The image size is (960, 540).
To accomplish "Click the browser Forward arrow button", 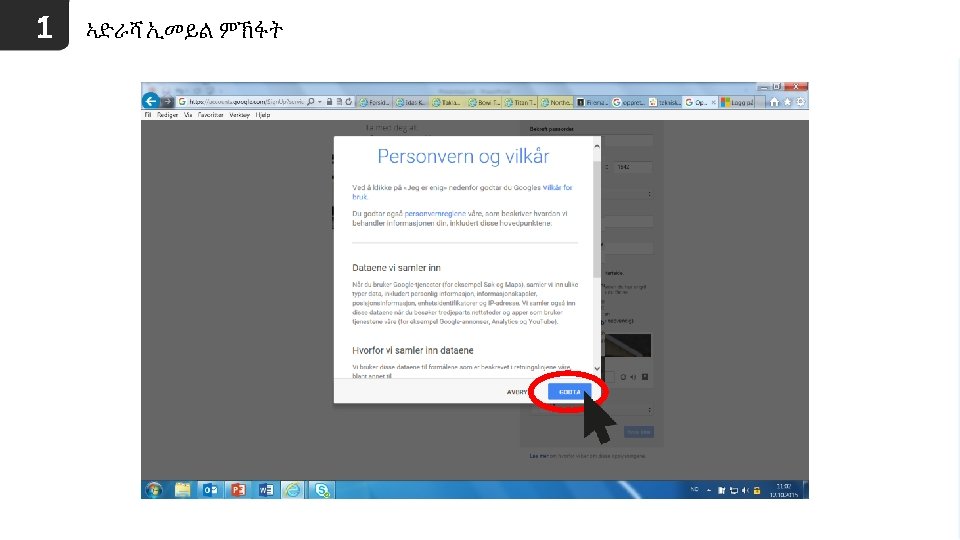I will click(x=167, y=102).
